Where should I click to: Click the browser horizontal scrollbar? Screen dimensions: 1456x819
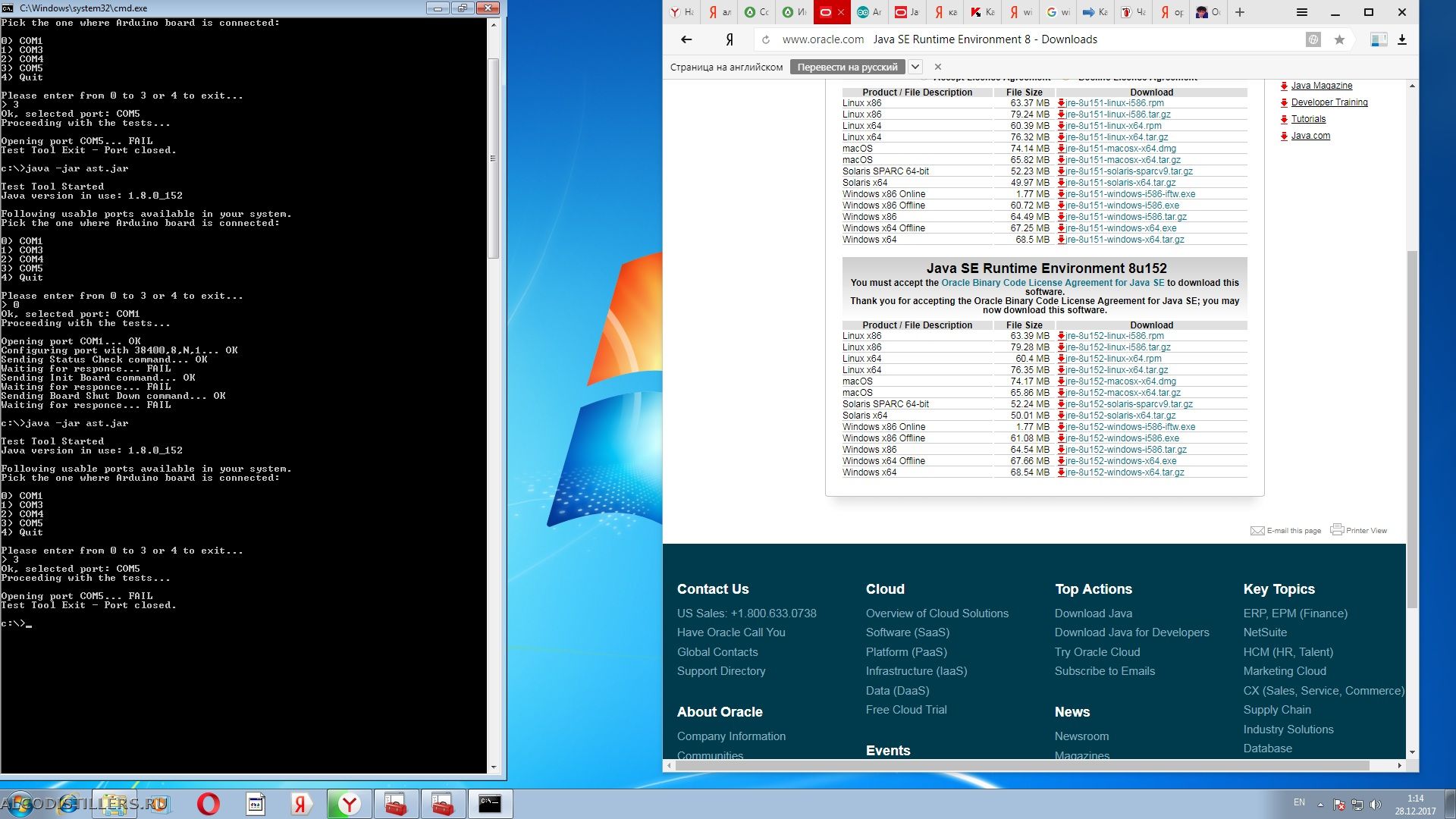[1021, 765]
